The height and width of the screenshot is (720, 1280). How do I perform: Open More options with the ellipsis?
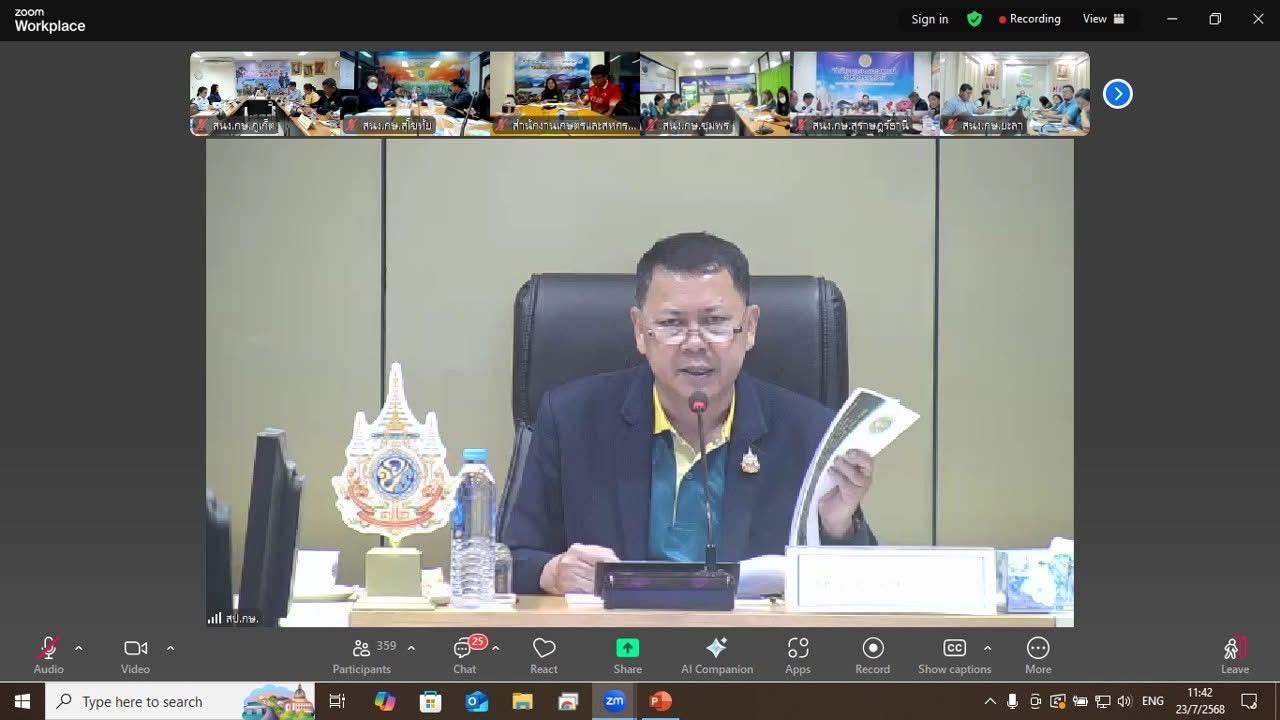pos(1037,648)
